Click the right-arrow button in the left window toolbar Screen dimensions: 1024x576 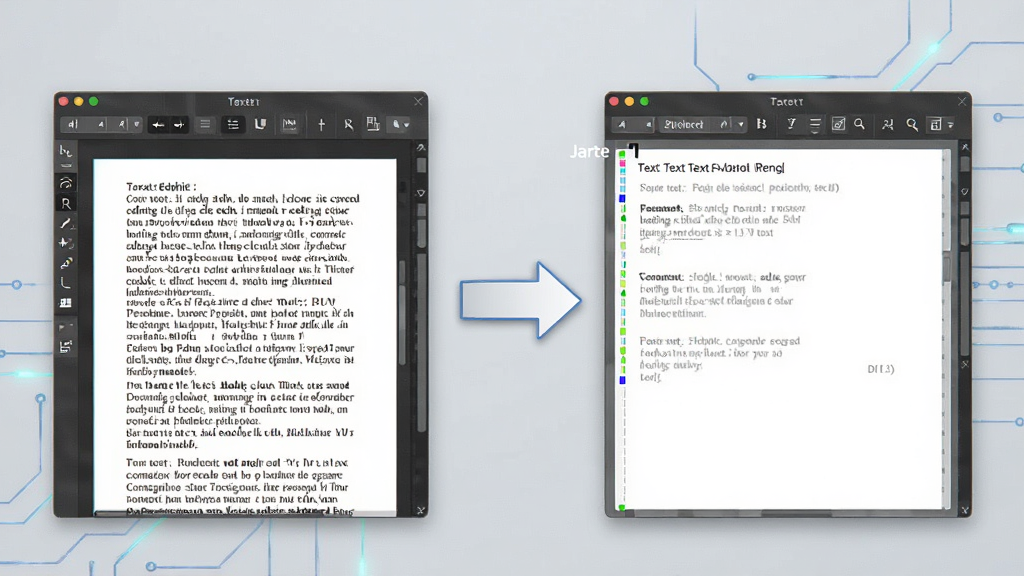(179, 125)
